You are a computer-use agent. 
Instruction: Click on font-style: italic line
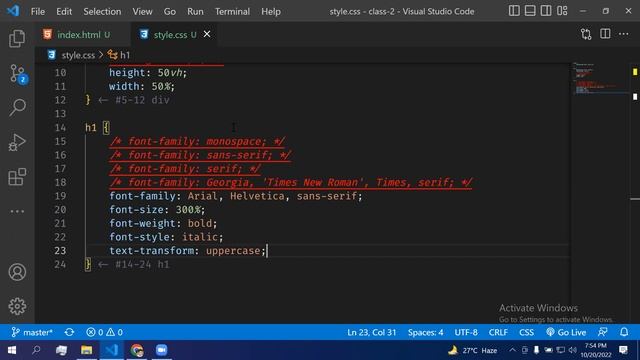pyautogui.click(x=166, y=237)
